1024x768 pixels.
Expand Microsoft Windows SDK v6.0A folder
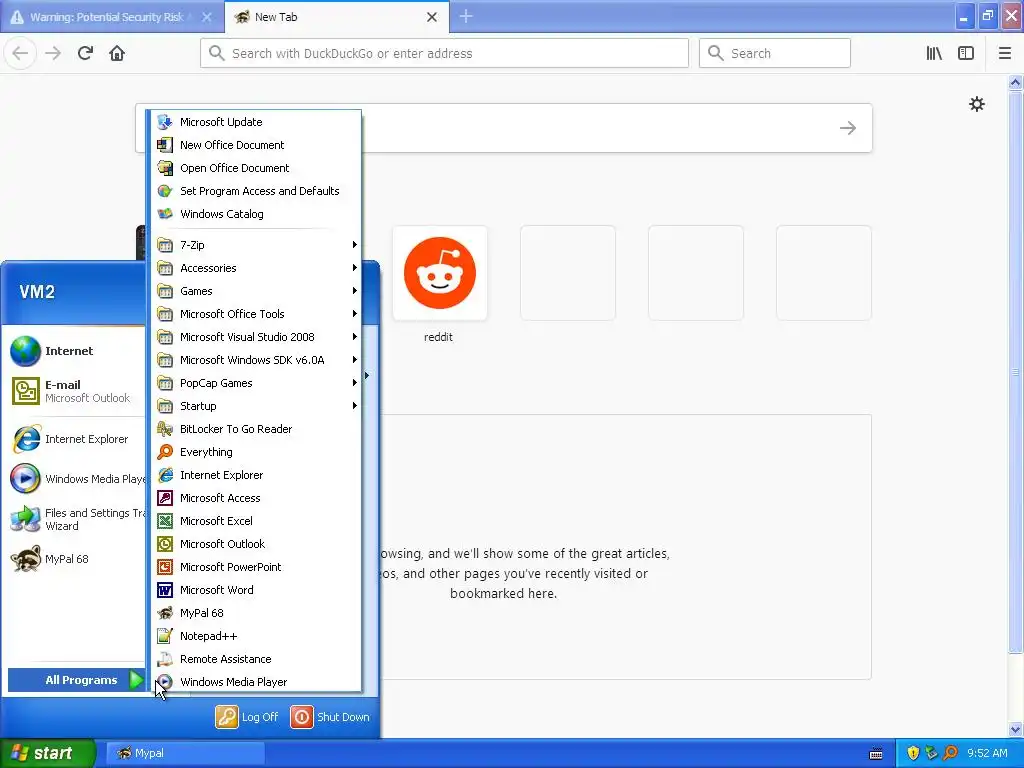[257, 360]
